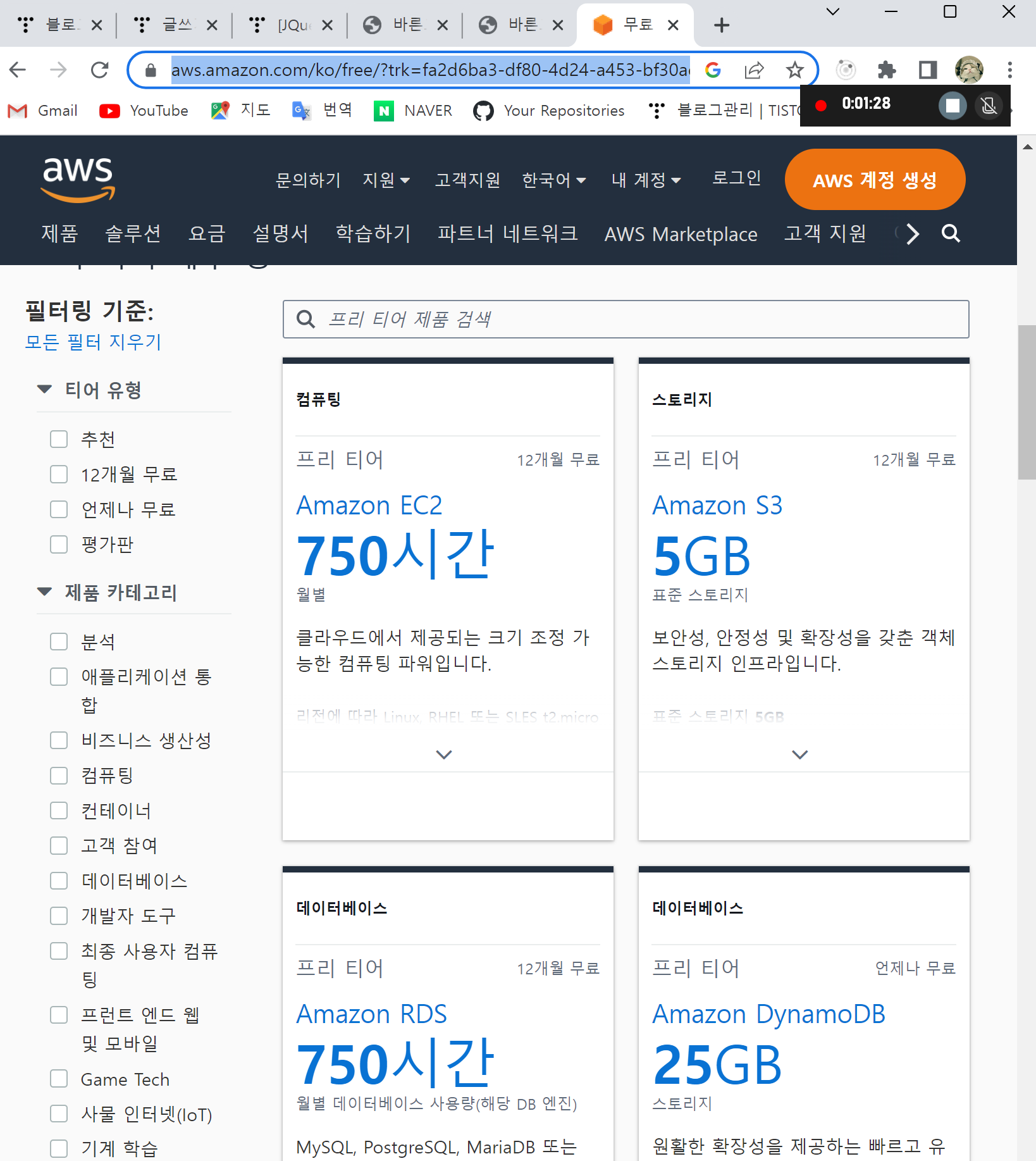Open YouTube bookmark
This screenshot has height=1161, width=1036.
pos(144,111)
